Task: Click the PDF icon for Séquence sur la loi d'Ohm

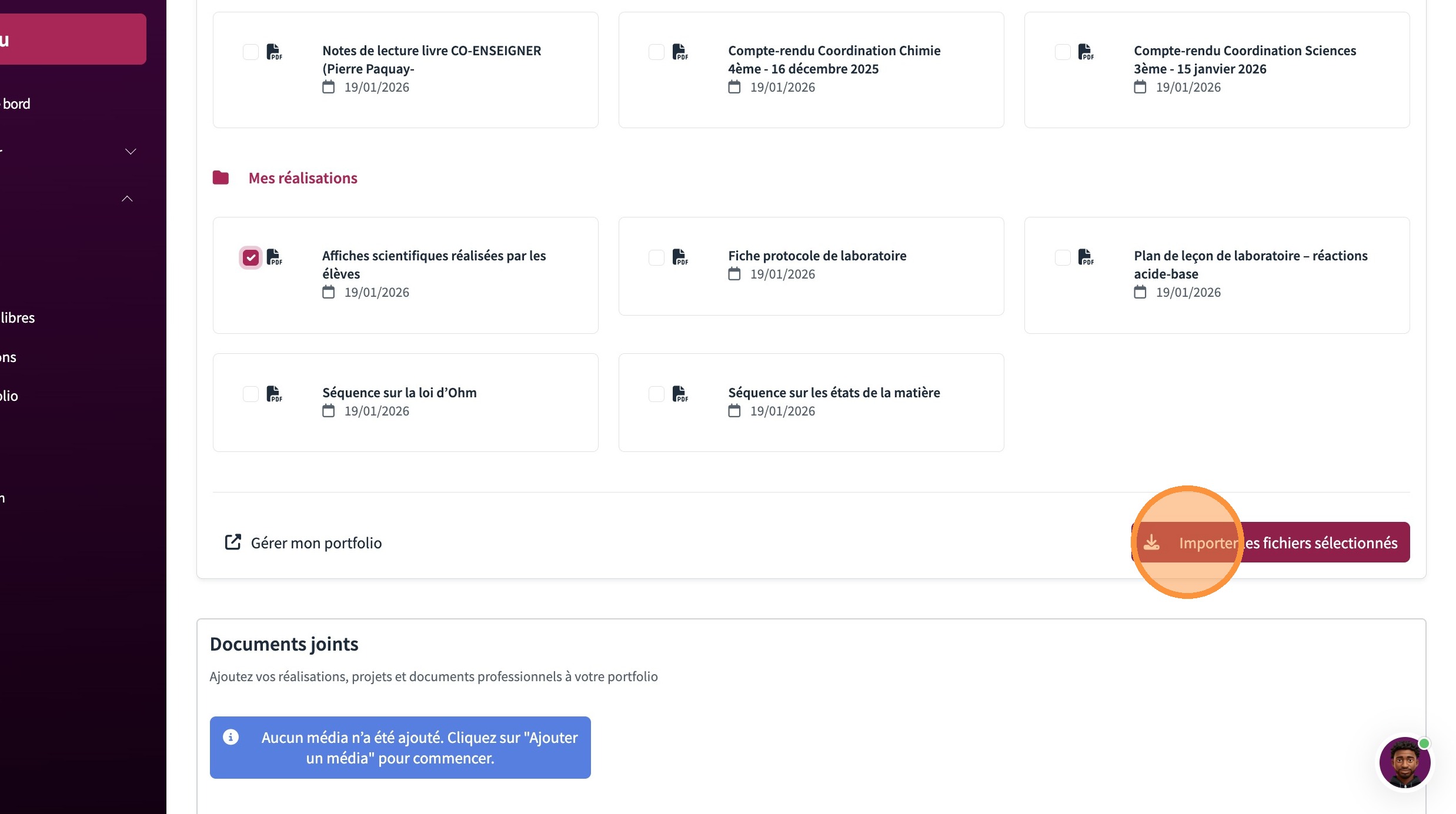Action: (274, 394)
